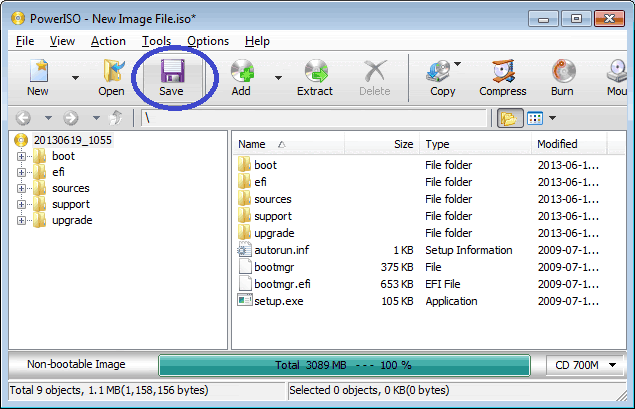The height and width of the screenshot is (409, 635).
Task: Select the setup.exe file
Action: (279, 301)
